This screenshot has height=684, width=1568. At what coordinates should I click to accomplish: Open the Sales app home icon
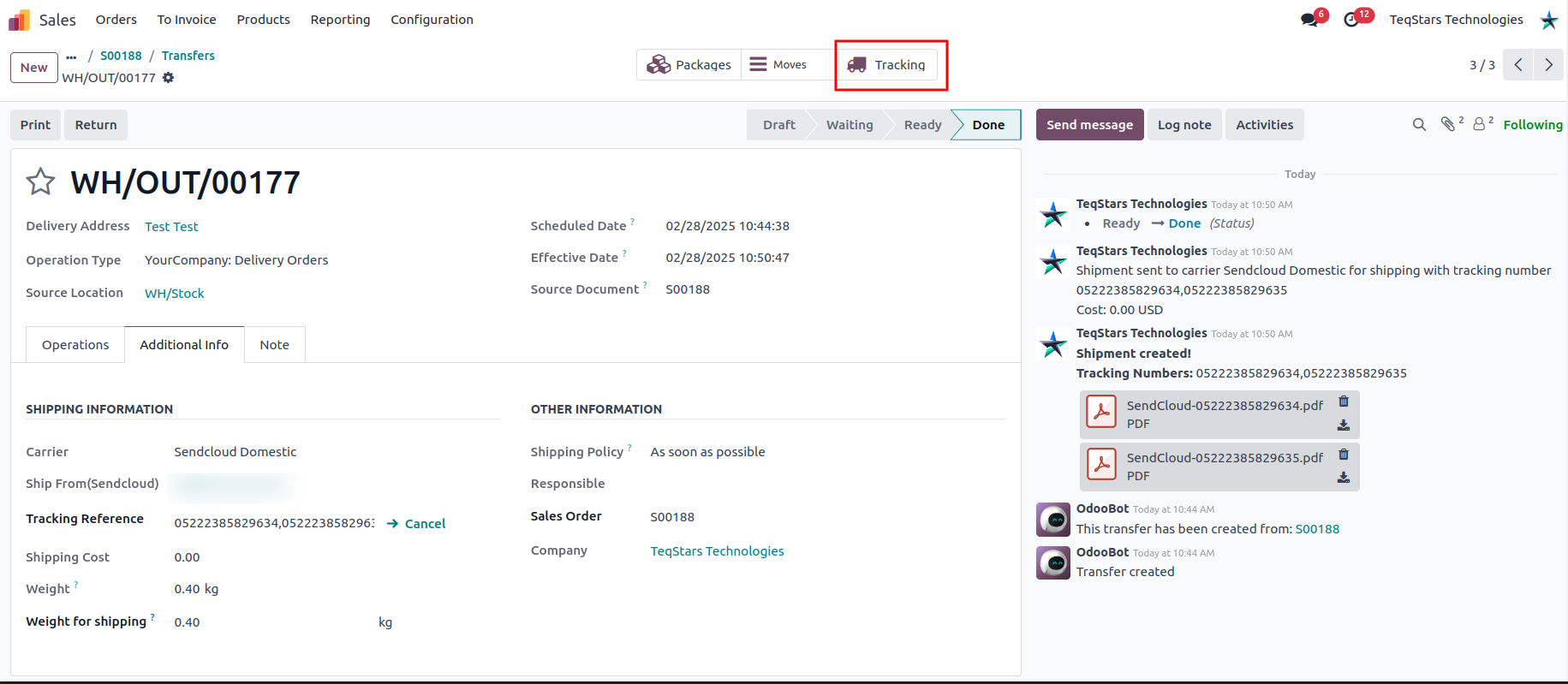coord(19,20)
